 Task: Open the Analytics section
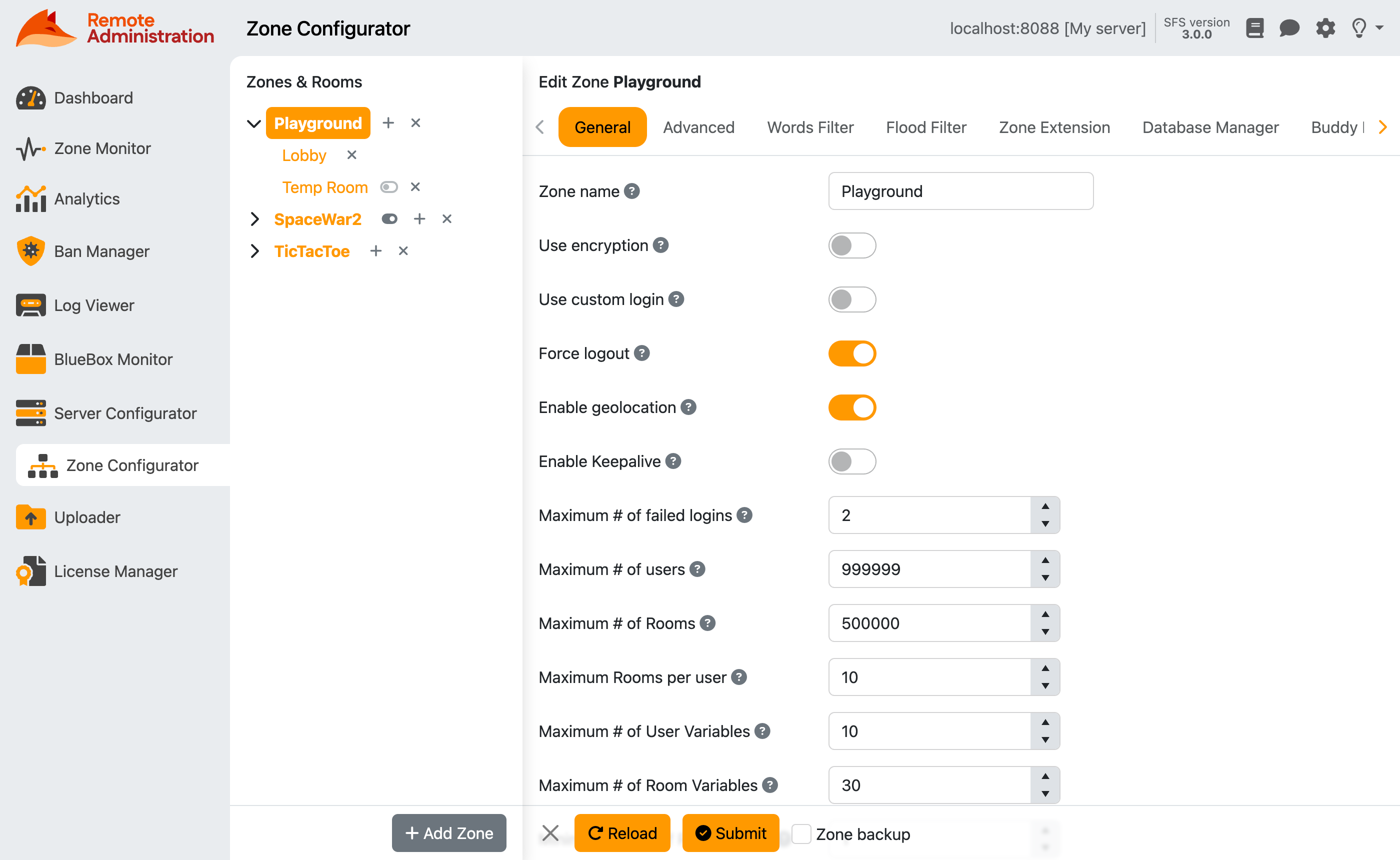87,198
